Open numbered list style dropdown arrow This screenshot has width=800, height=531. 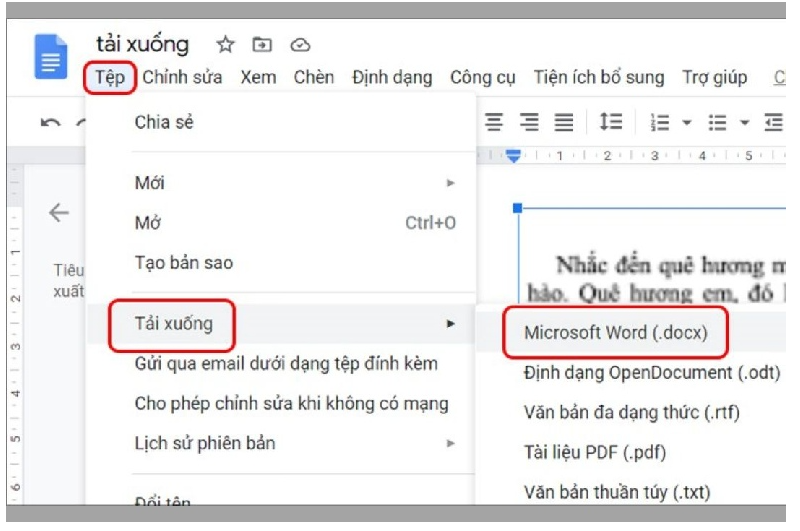click(x=687, y=122)
